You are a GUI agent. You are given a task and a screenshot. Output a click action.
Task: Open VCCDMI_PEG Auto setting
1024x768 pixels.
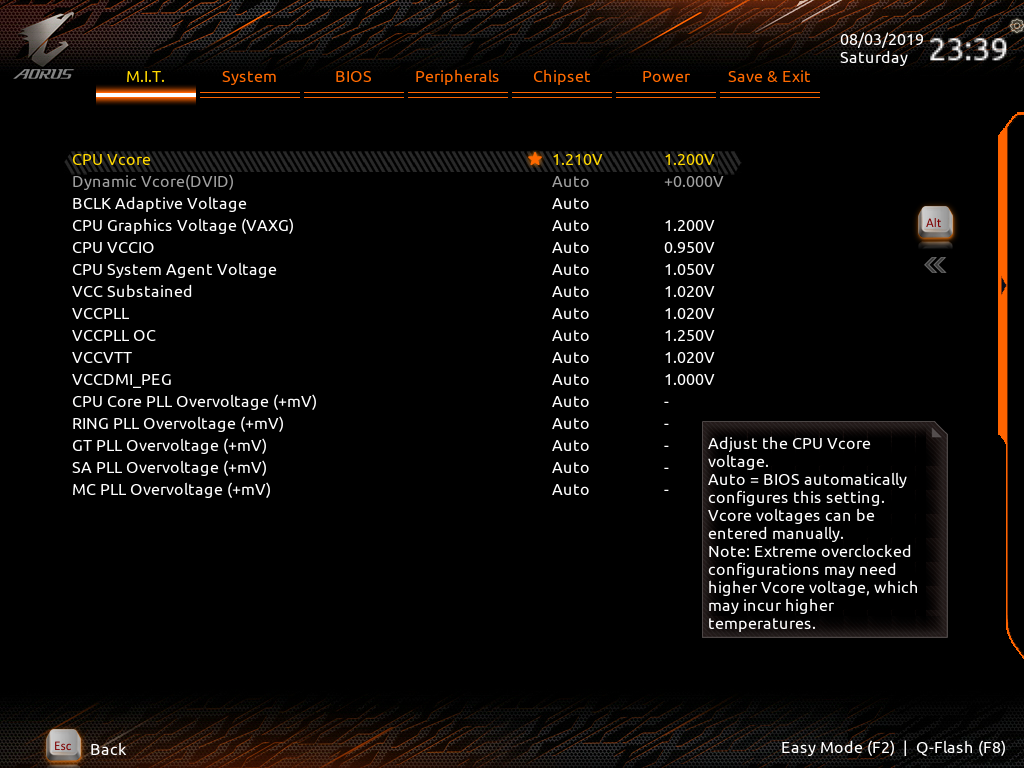570,380
